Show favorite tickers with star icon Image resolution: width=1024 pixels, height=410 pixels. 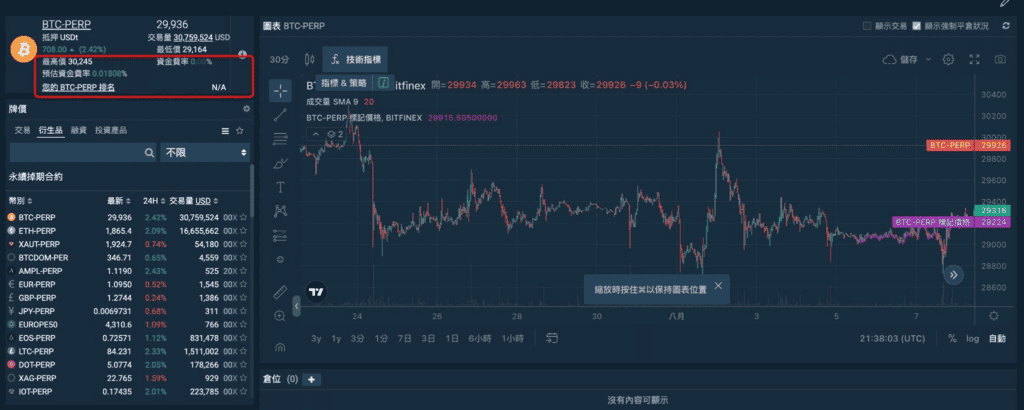pyautogui.click(x=240, y=131)
